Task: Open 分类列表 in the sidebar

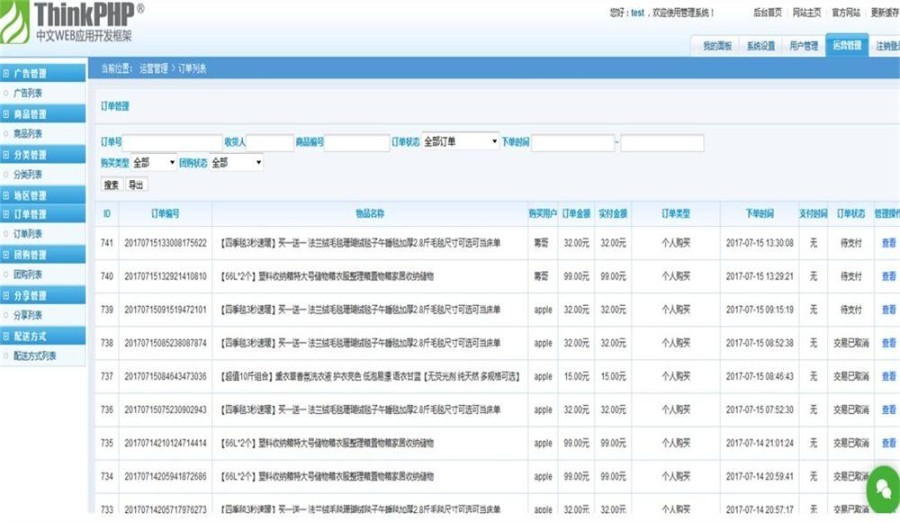Action: click(x=28, y=175)
